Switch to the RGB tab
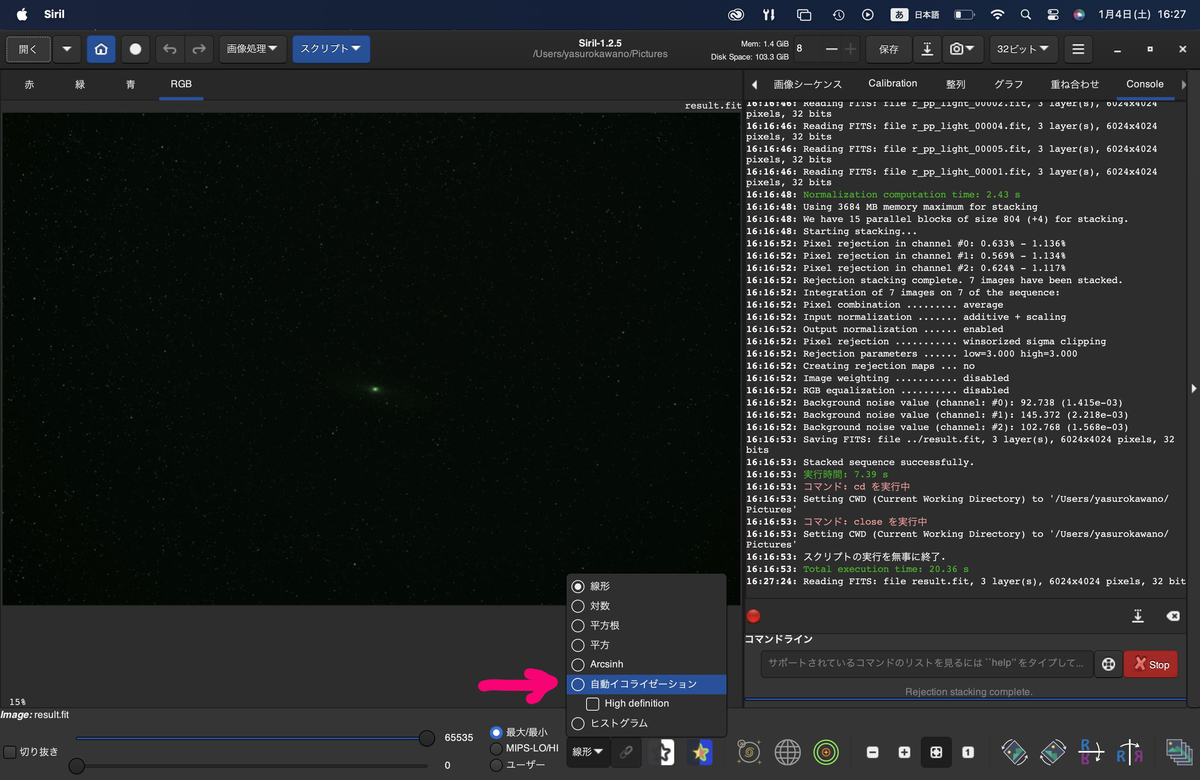Image resolution: width=1200 pixels, height=780 pixels. click(x=181, y=85)
